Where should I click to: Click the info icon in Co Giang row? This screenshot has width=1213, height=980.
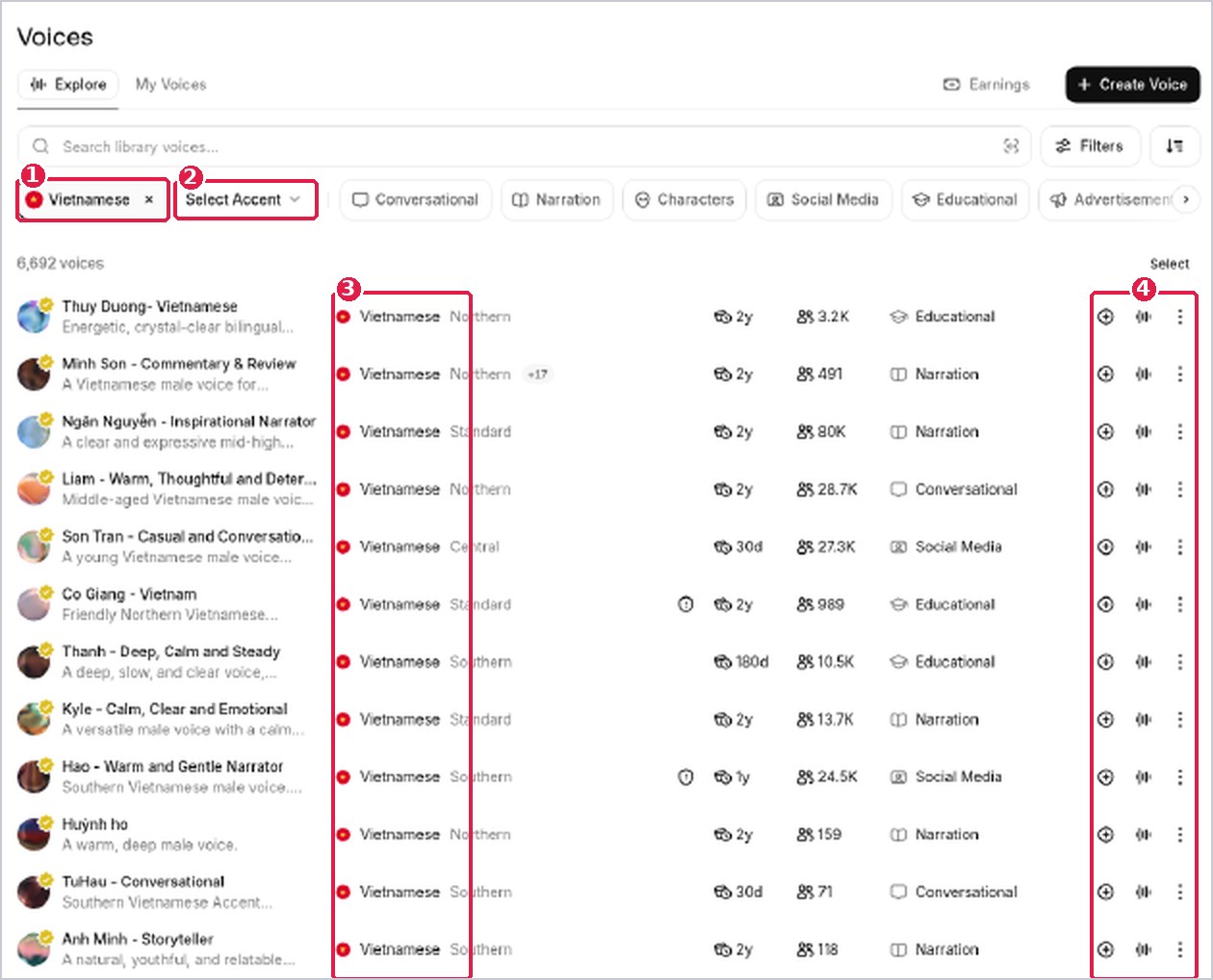685,605
